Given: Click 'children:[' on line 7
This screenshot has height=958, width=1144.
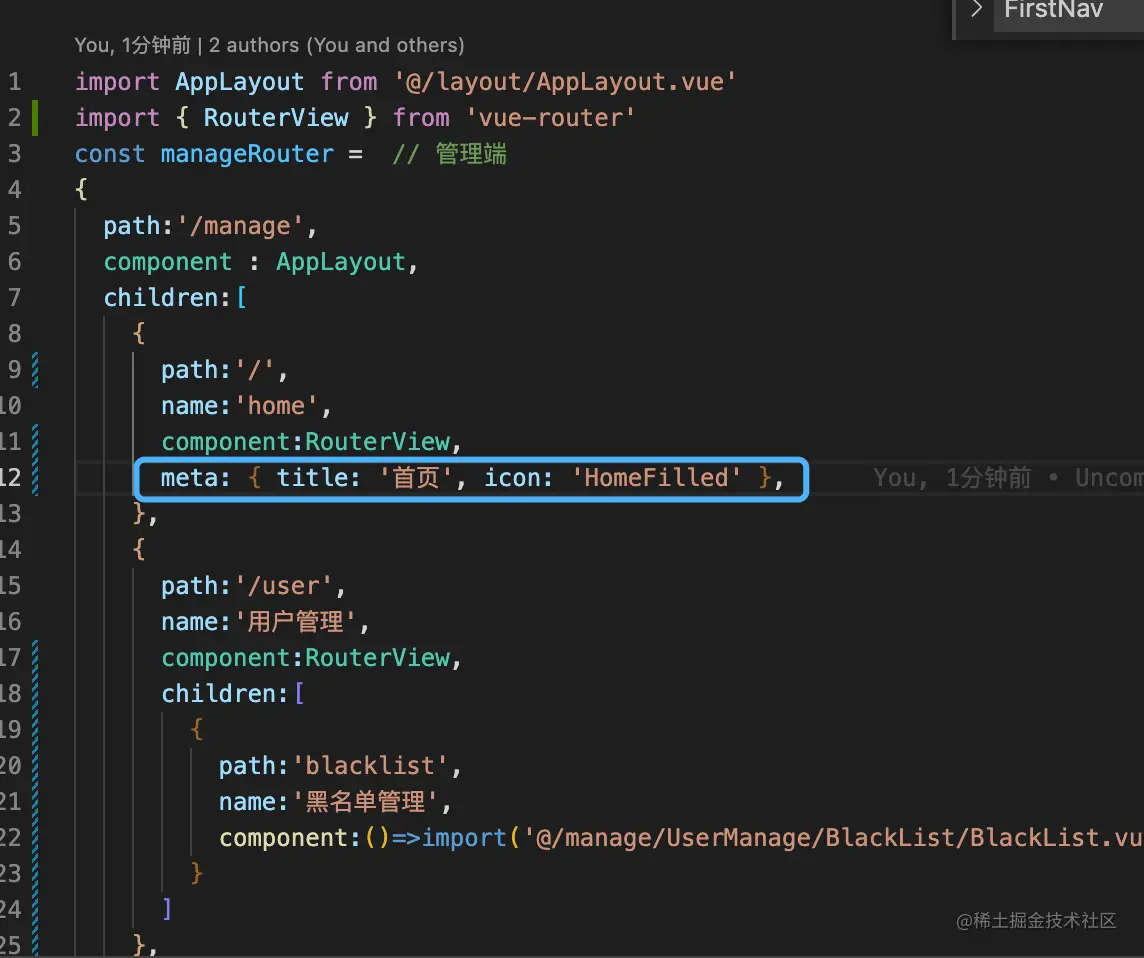Looking at the screenshot, I should (x=175, y=298).
